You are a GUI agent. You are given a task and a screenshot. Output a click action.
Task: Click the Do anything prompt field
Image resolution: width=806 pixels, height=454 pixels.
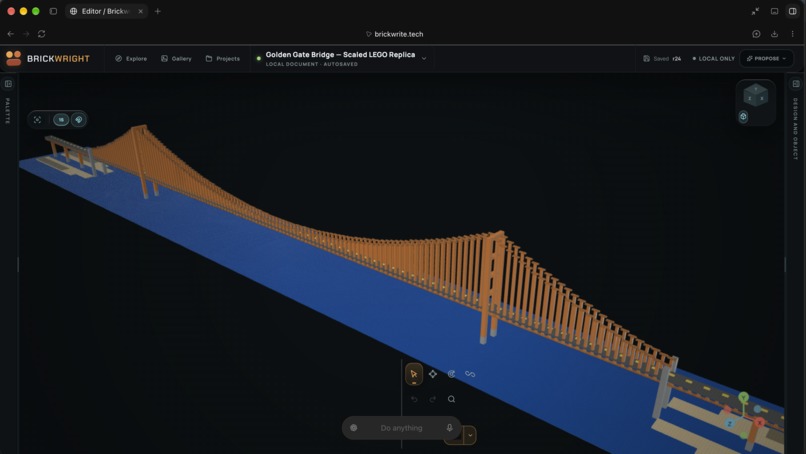(x=401, y=428)
